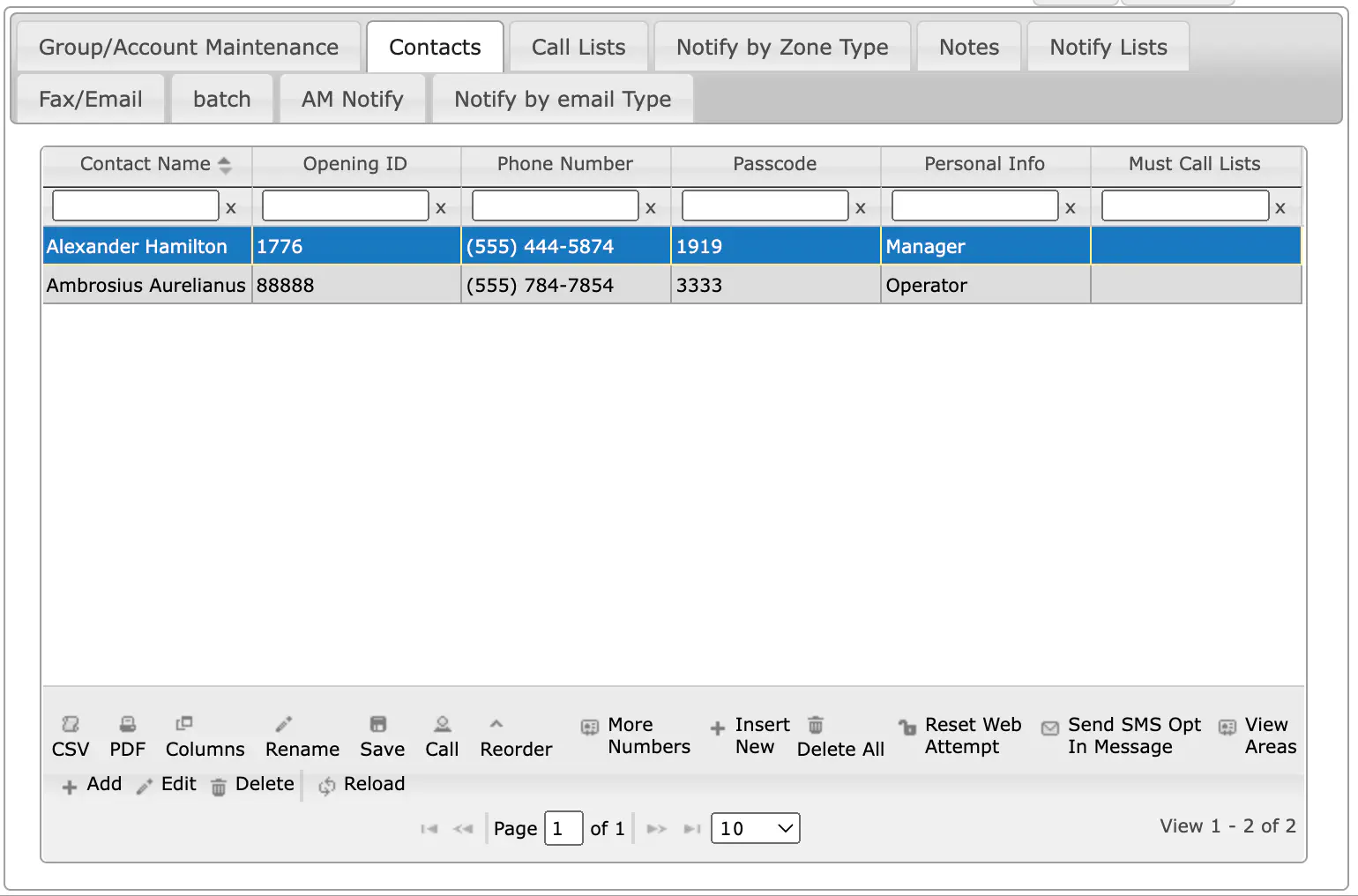
Task: Select the Contacts tab
Action: (x=436, y=47)
